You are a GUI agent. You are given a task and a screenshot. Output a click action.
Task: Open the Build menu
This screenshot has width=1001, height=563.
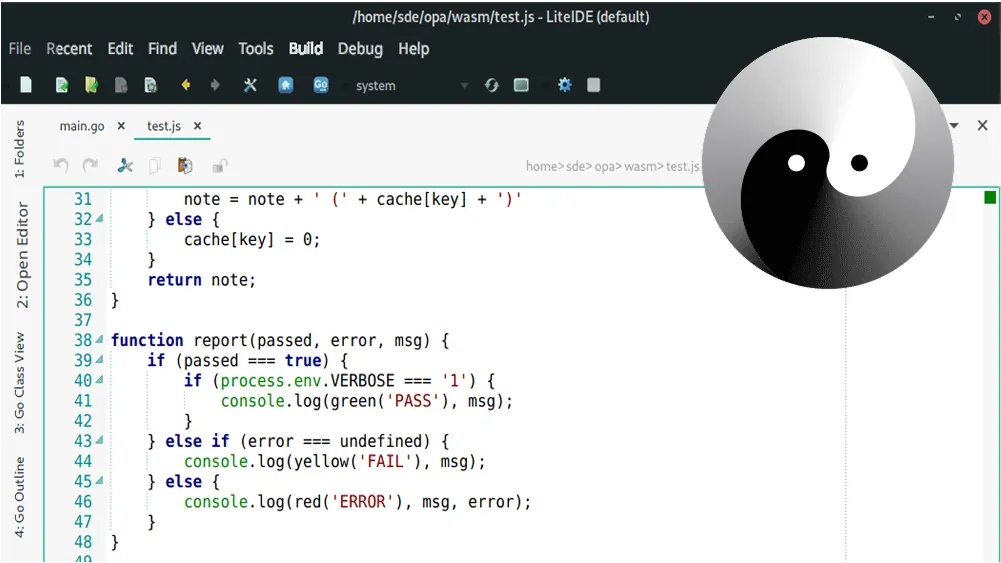(305, 48)
